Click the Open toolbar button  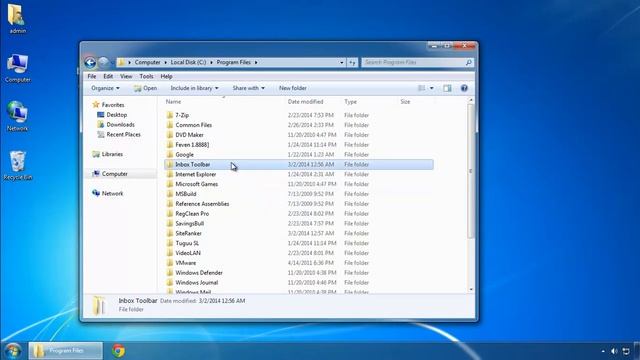tap(145, 88)
